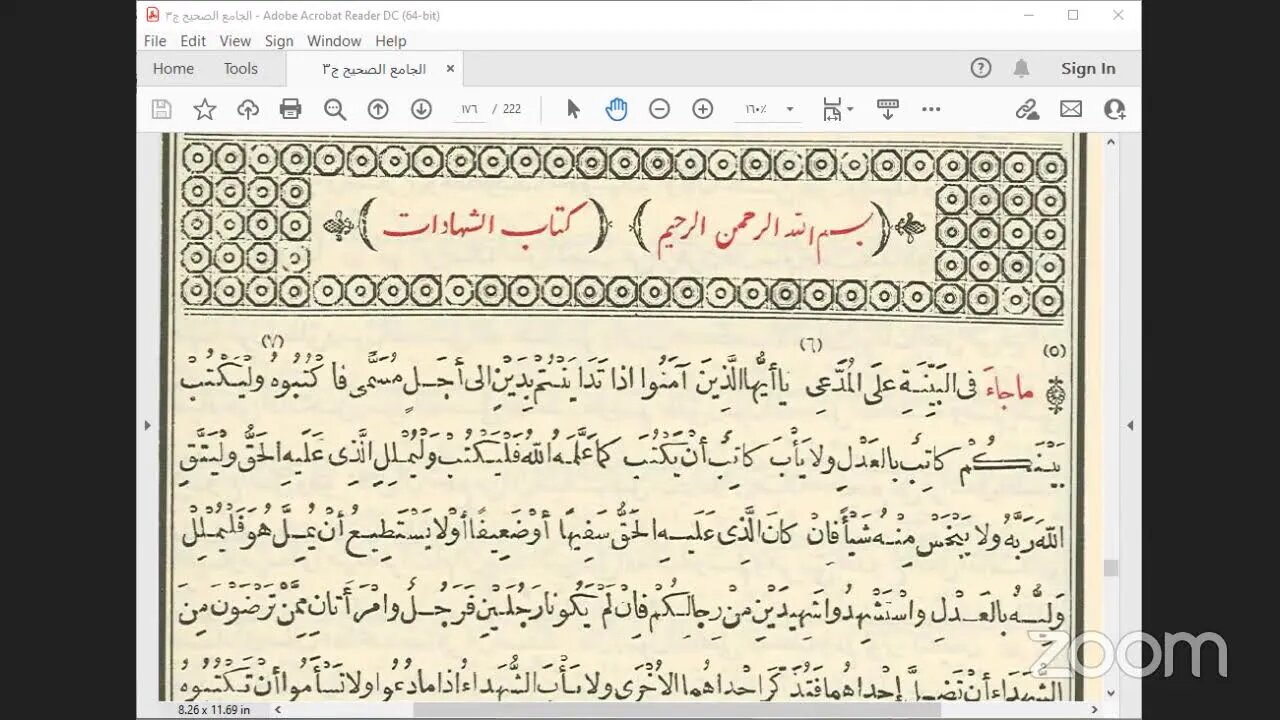Edit the current page number field

click(x=469, y=109)
